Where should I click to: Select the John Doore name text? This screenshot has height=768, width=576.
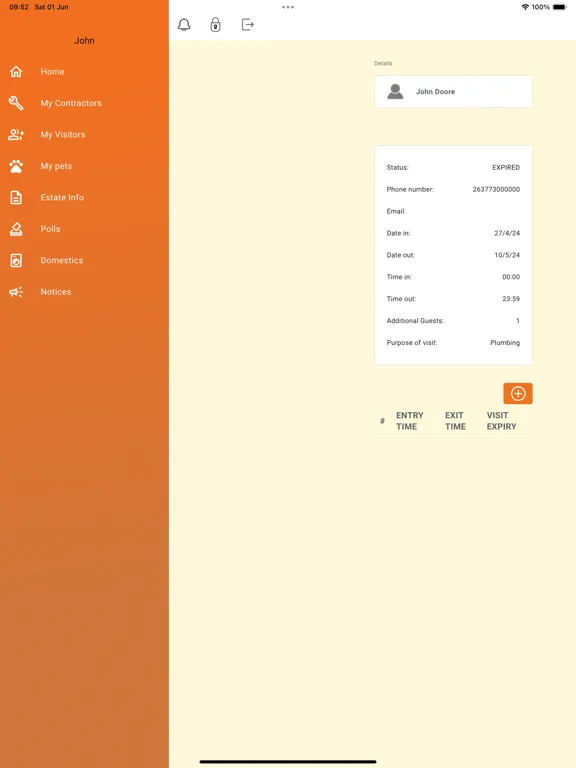[435, 92]
